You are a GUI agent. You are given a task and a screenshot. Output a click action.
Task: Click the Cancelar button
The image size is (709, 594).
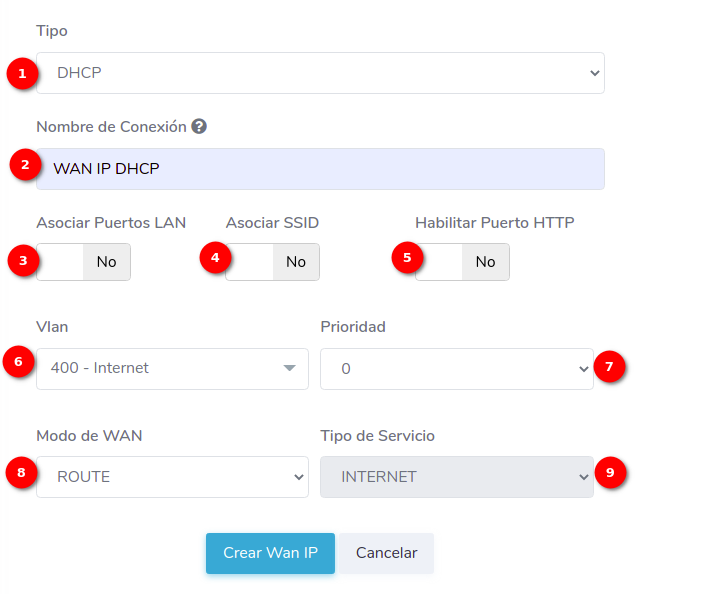386,553
